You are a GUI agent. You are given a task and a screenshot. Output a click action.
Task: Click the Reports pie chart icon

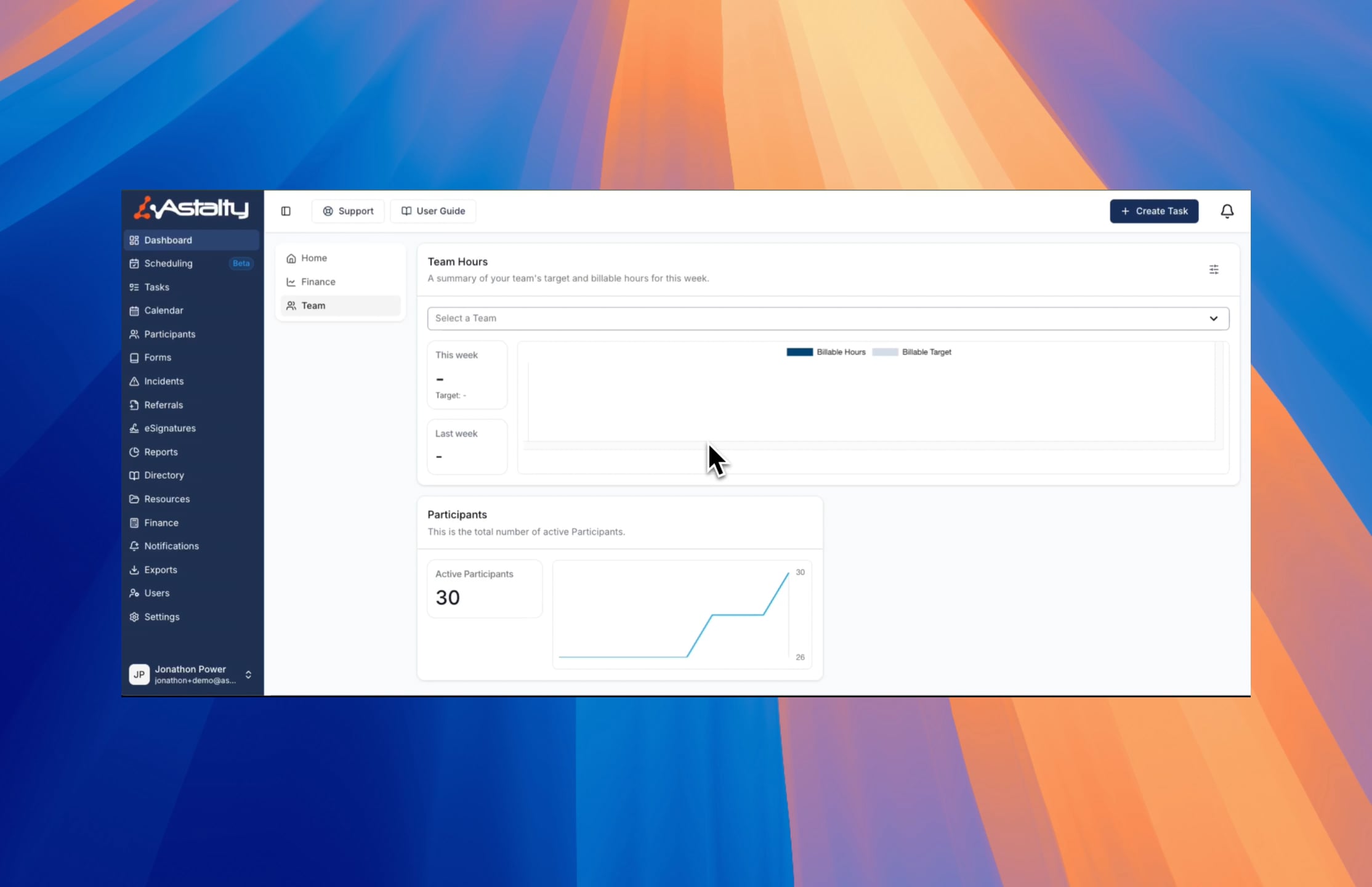point(134,452)
